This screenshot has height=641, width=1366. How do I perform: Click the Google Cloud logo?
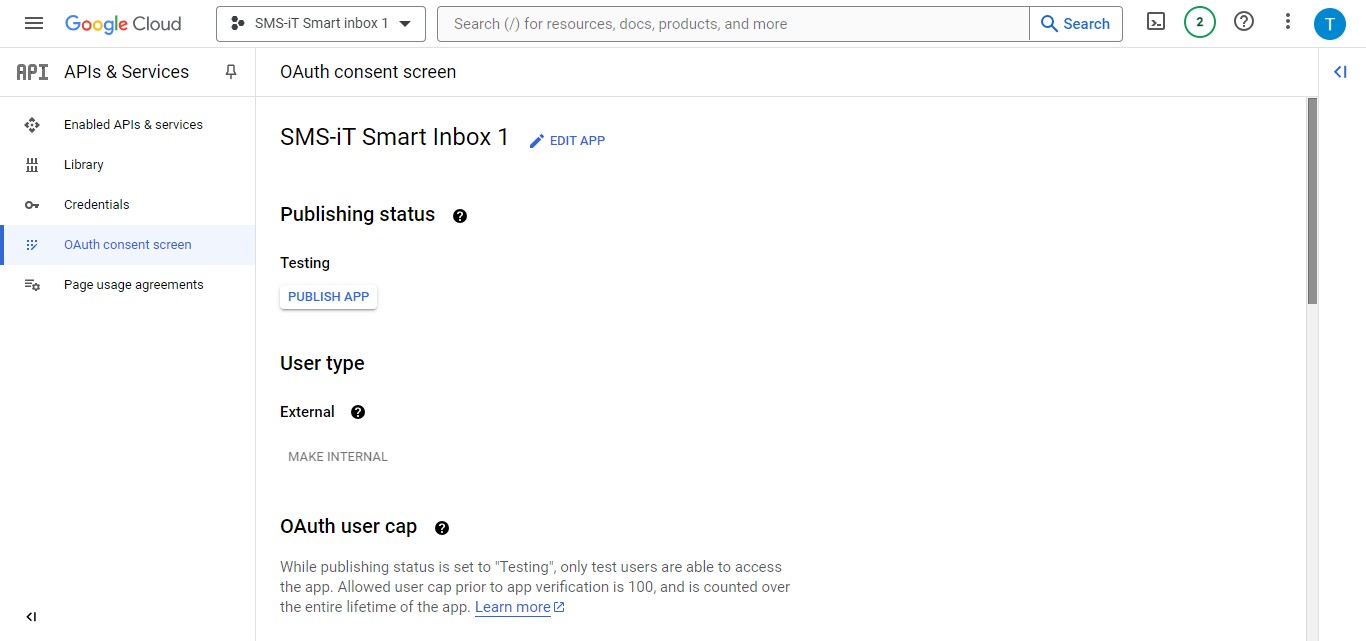coord(123,24)
